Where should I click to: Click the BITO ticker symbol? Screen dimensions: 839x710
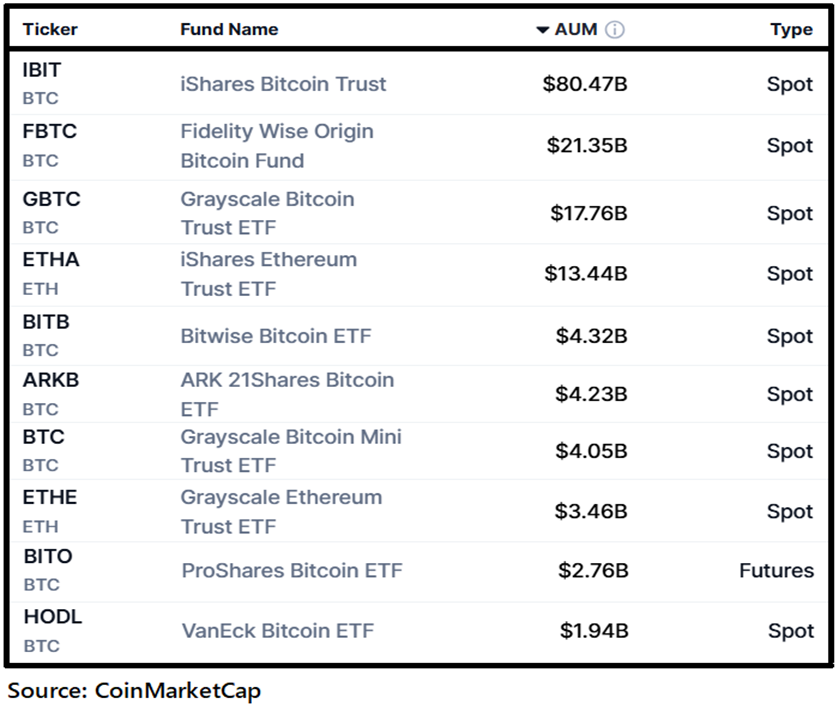[x=48, y=556]
